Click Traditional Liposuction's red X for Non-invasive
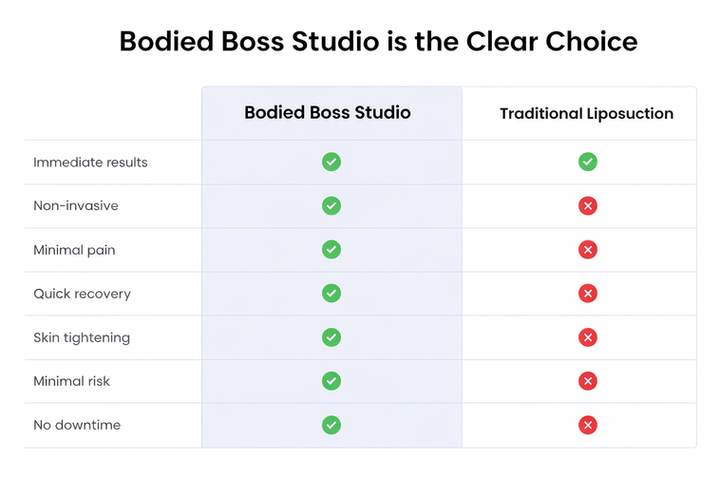This screenshot has height=480, width=720. (x=588, y=206)
